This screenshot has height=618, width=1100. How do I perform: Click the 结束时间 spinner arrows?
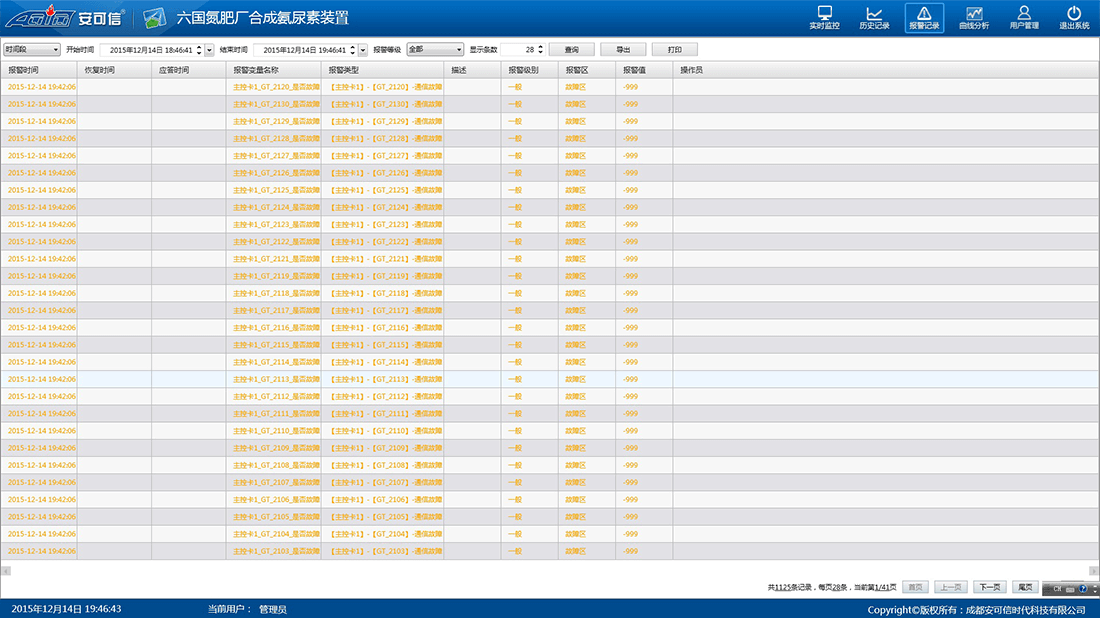click(x=353, y=50)
